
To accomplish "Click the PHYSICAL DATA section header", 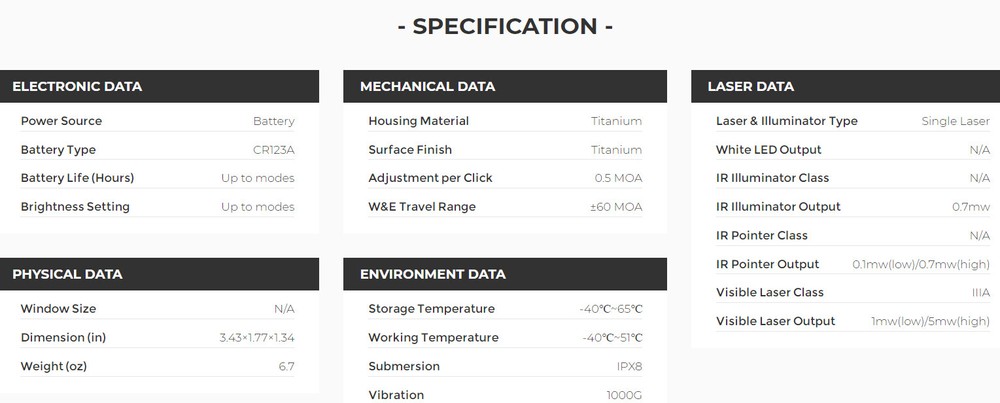I will [x=67, y=274].
